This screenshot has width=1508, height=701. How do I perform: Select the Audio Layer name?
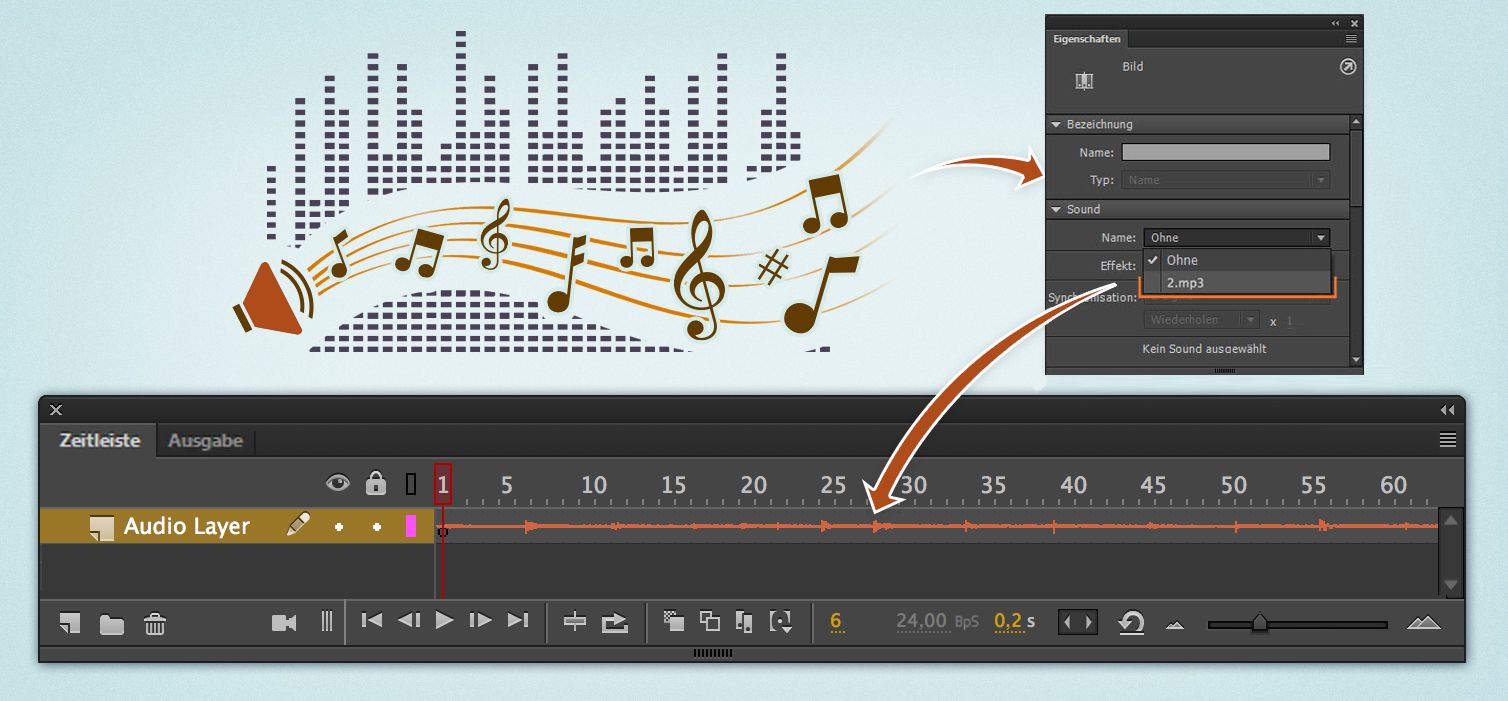pyautogui.click(x=187, y=526)
